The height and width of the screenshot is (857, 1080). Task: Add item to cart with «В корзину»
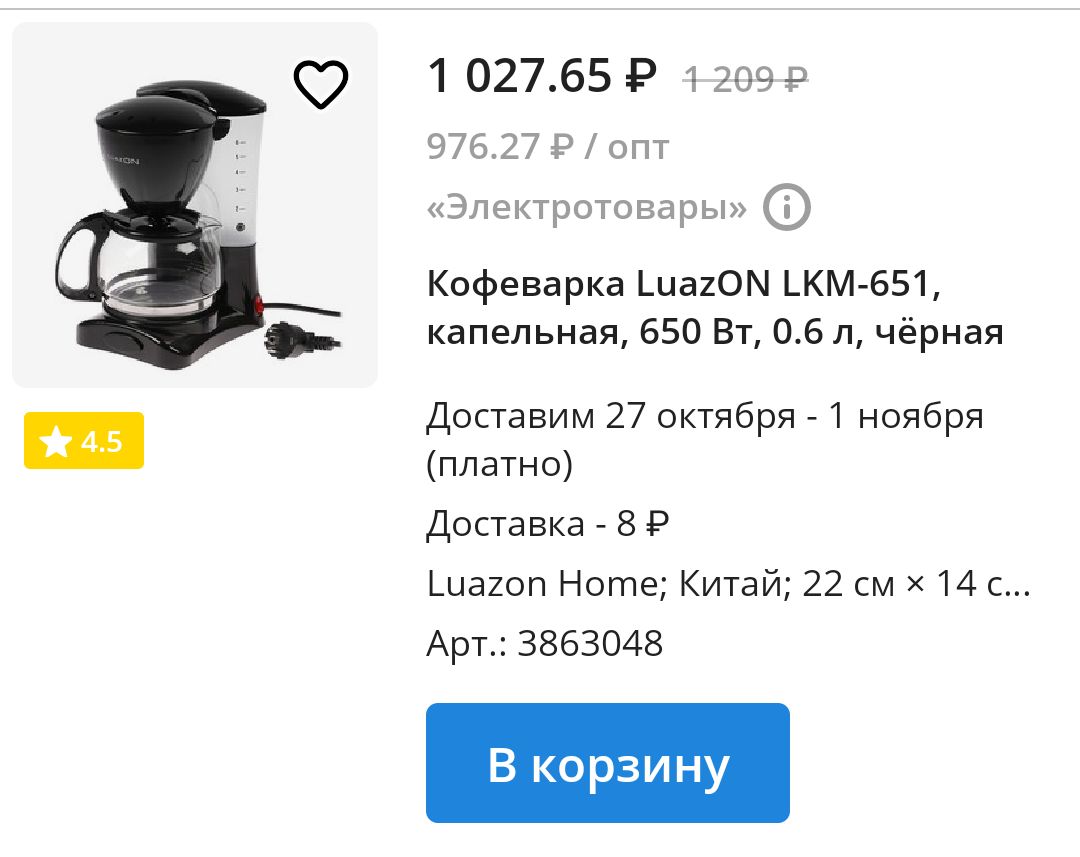coord(608,763)
